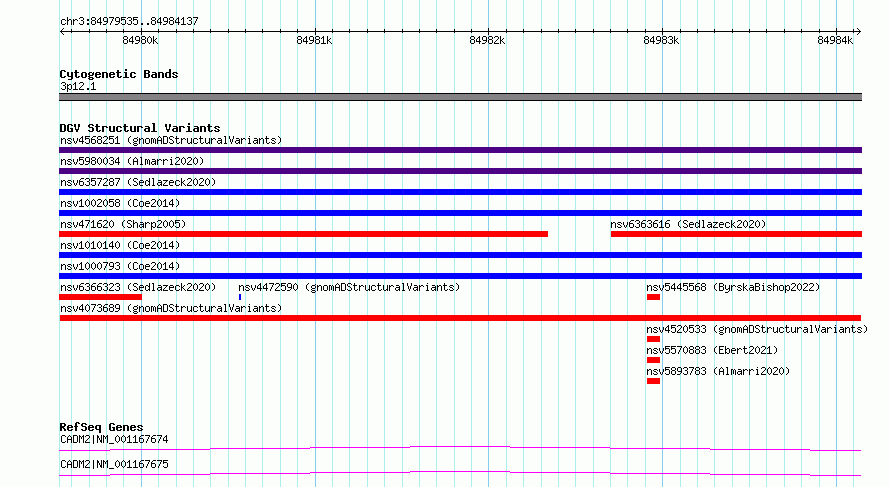The width and height of the screenshot is (890, 487).
Task: Click the 84983k ruler tick label
Action: [x=661, y=40]
